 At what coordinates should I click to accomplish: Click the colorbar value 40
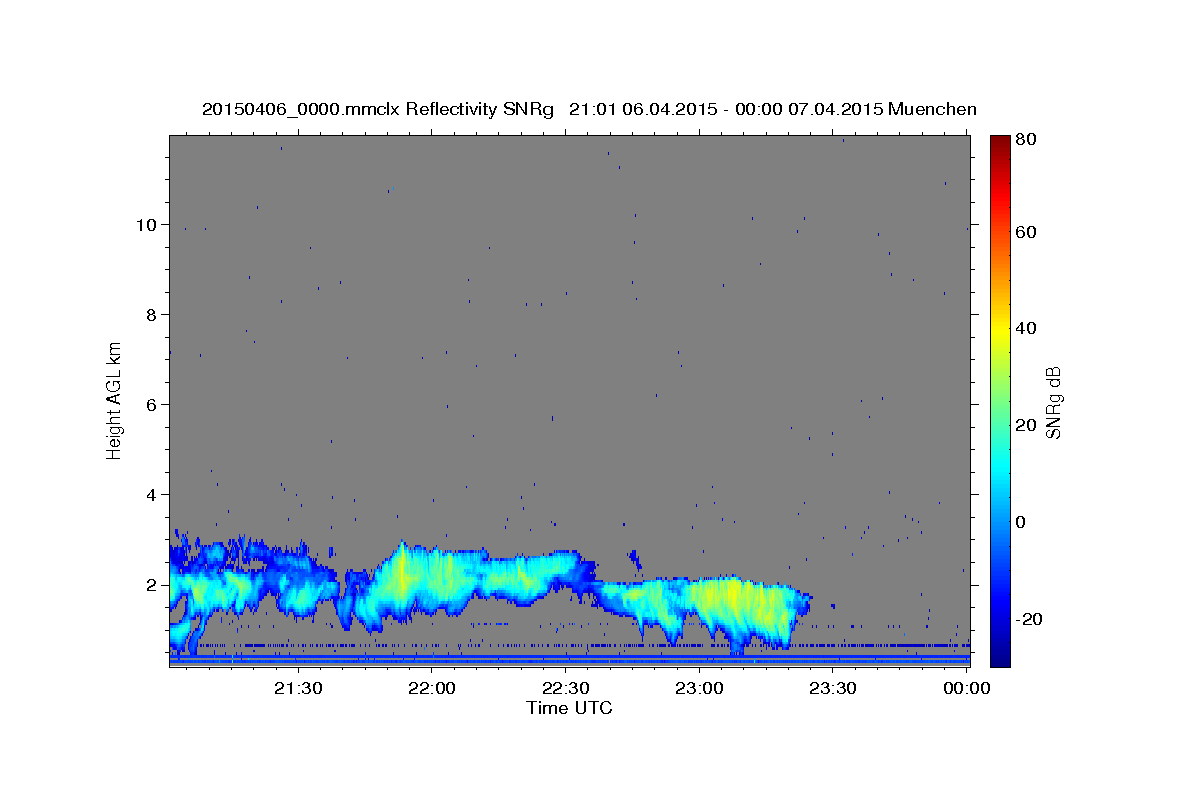click(1025, 328)
